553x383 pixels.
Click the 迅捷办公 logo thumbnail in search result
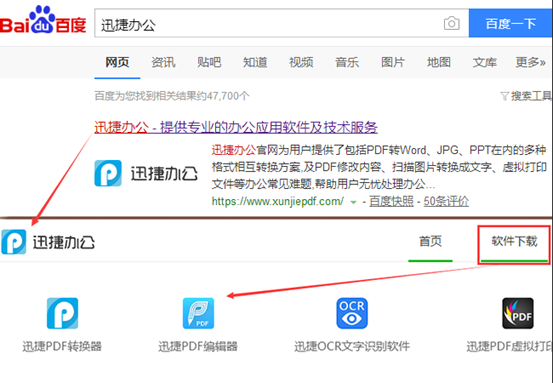coord(146,173)
